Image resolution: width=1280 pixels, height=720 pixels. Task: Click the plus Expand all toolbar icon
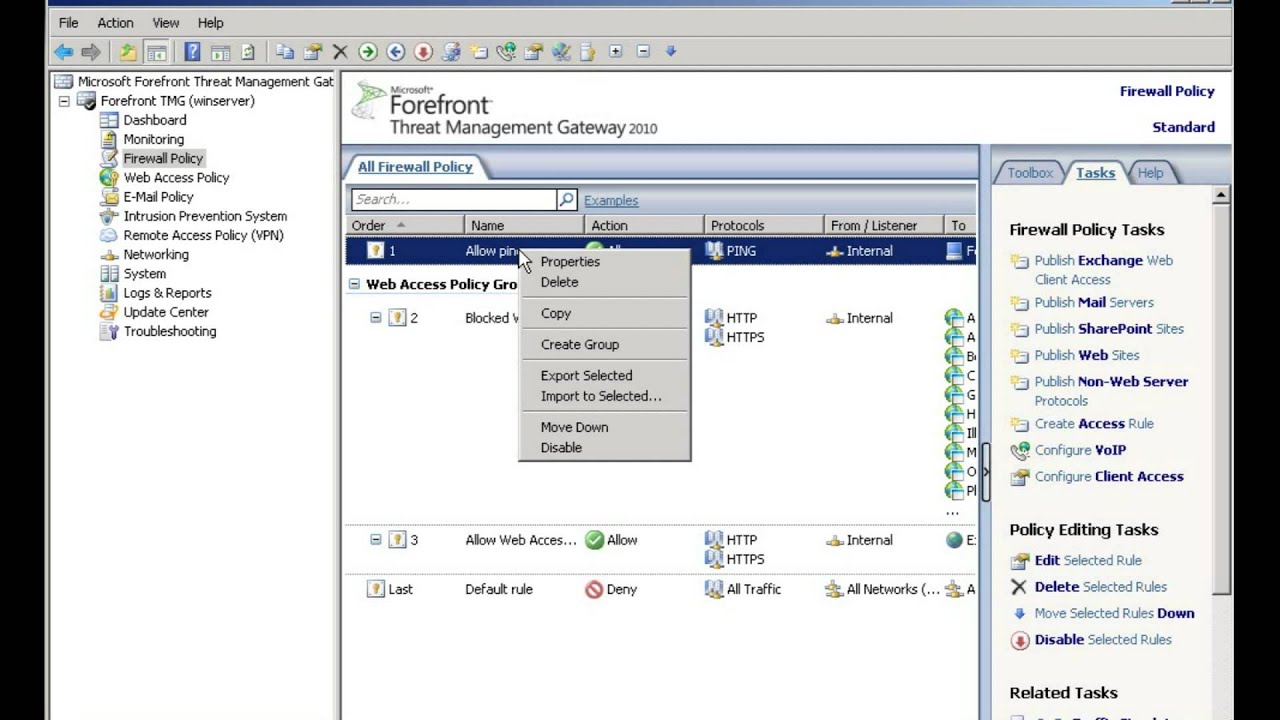616,52
